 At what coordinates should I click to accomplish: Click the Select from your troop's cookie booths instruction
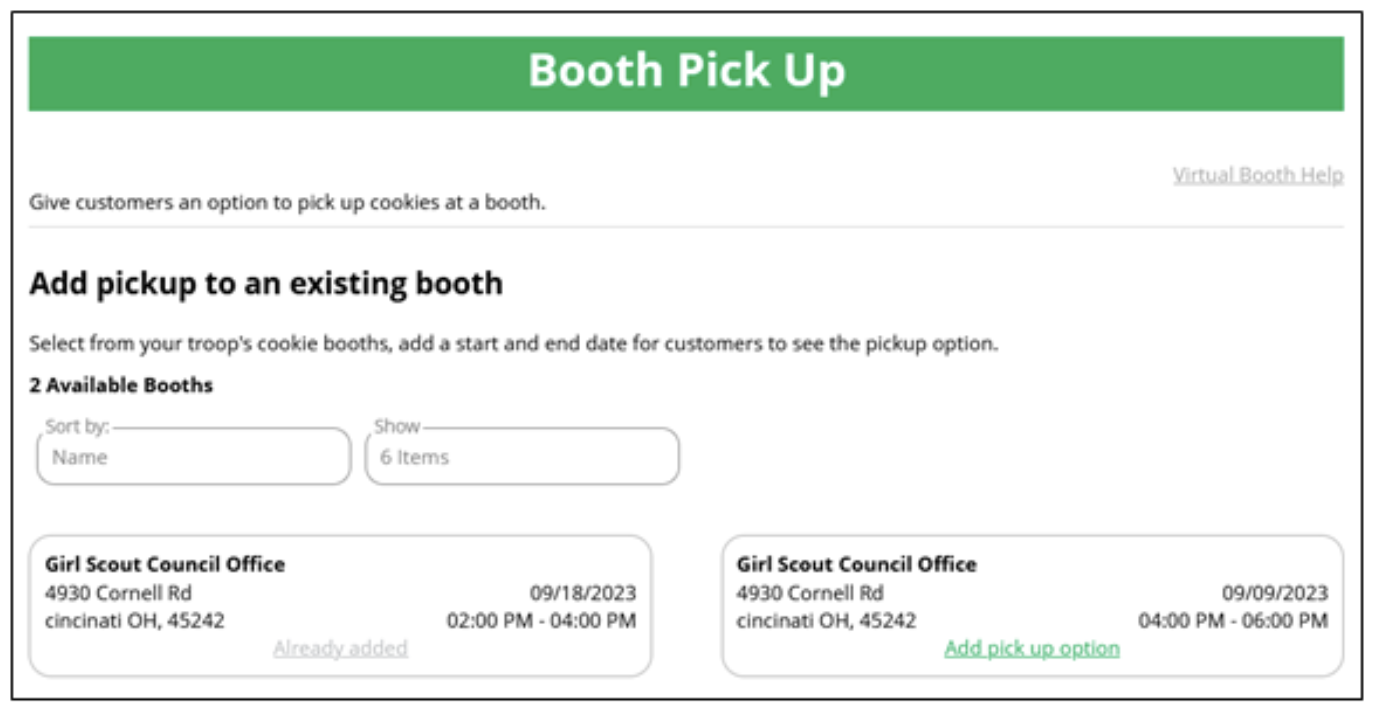(513, 344)
